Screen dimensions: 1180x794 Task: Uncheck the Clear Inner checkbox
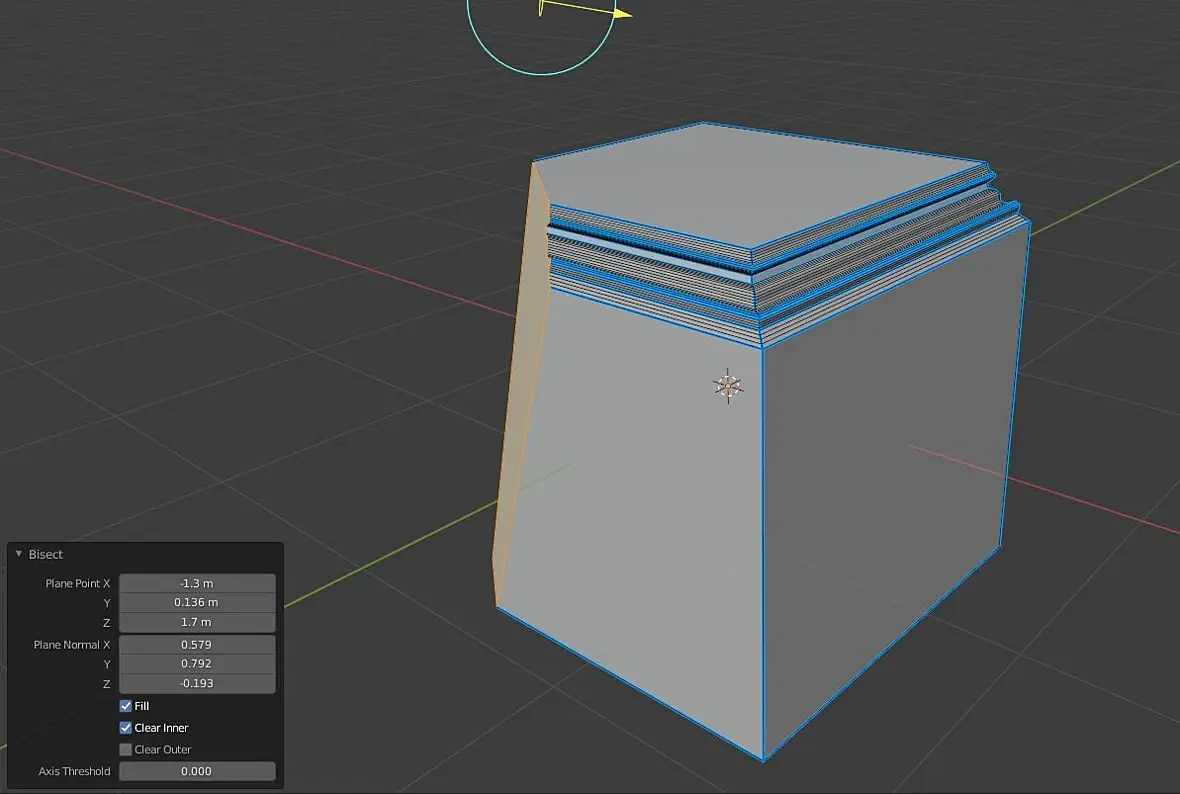pyautogui.click(x=126, y=728)
